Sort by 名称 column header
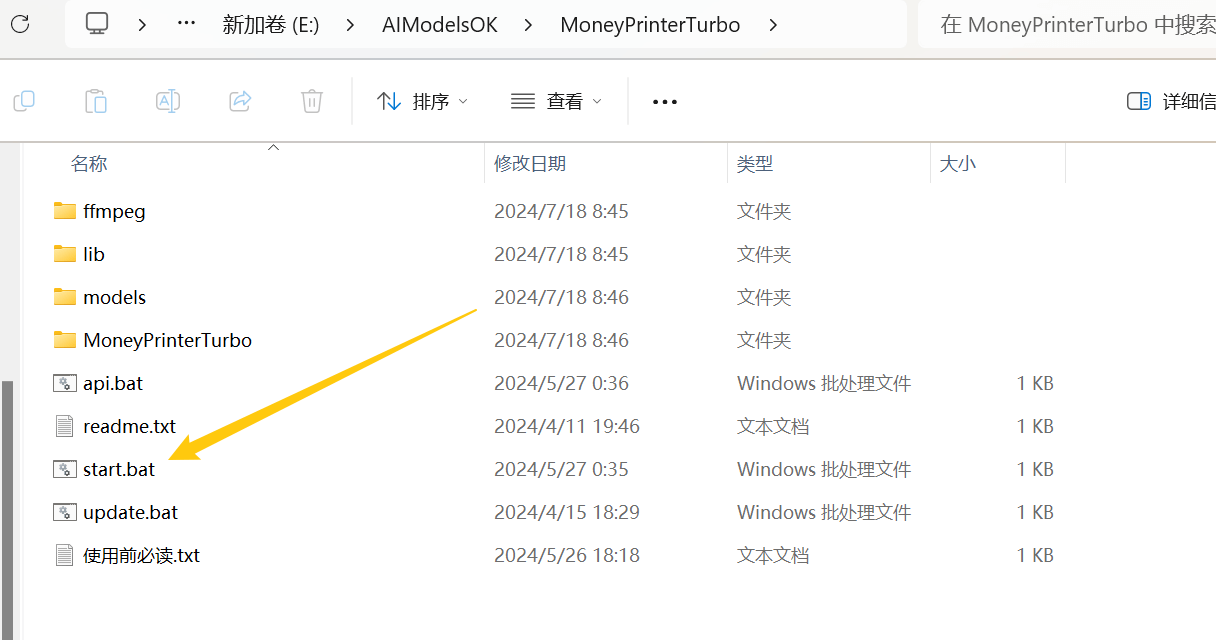Screen dimensions: 1216x640 (x=89, y=164)
